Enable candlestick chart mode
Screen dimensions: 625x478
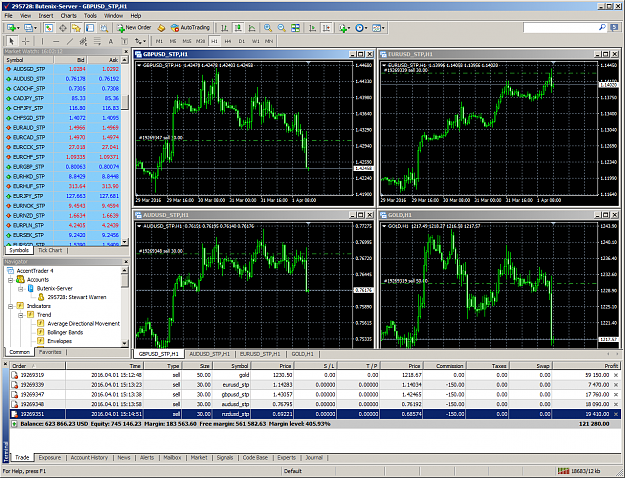[238, 28]
